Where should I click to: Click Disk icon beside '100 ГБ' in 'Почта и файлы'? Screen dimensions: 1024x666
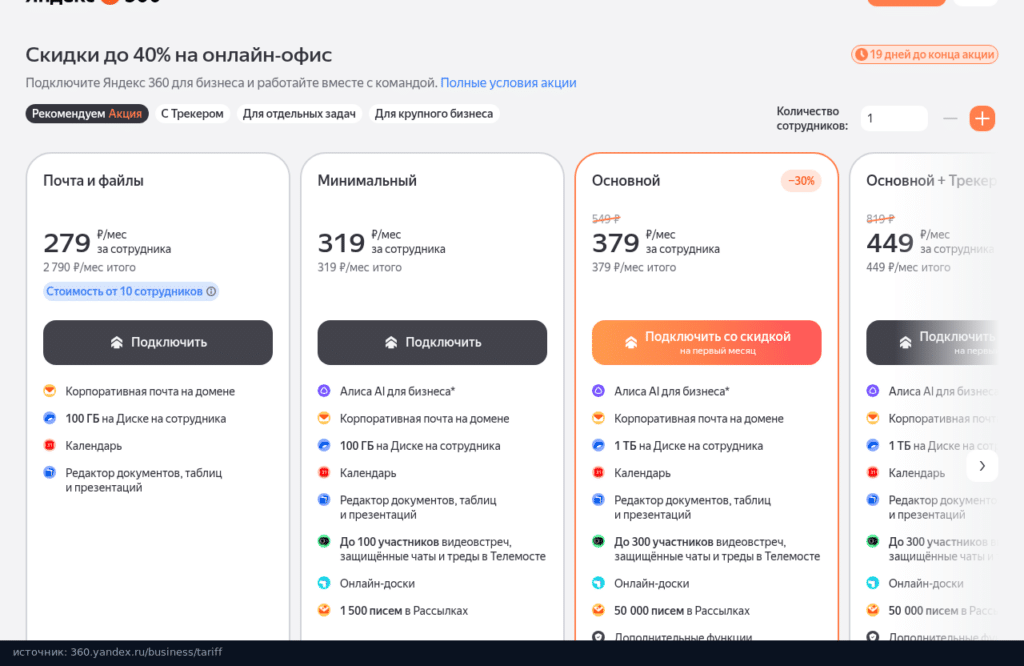pyautogui.click(x=50, y=418)
